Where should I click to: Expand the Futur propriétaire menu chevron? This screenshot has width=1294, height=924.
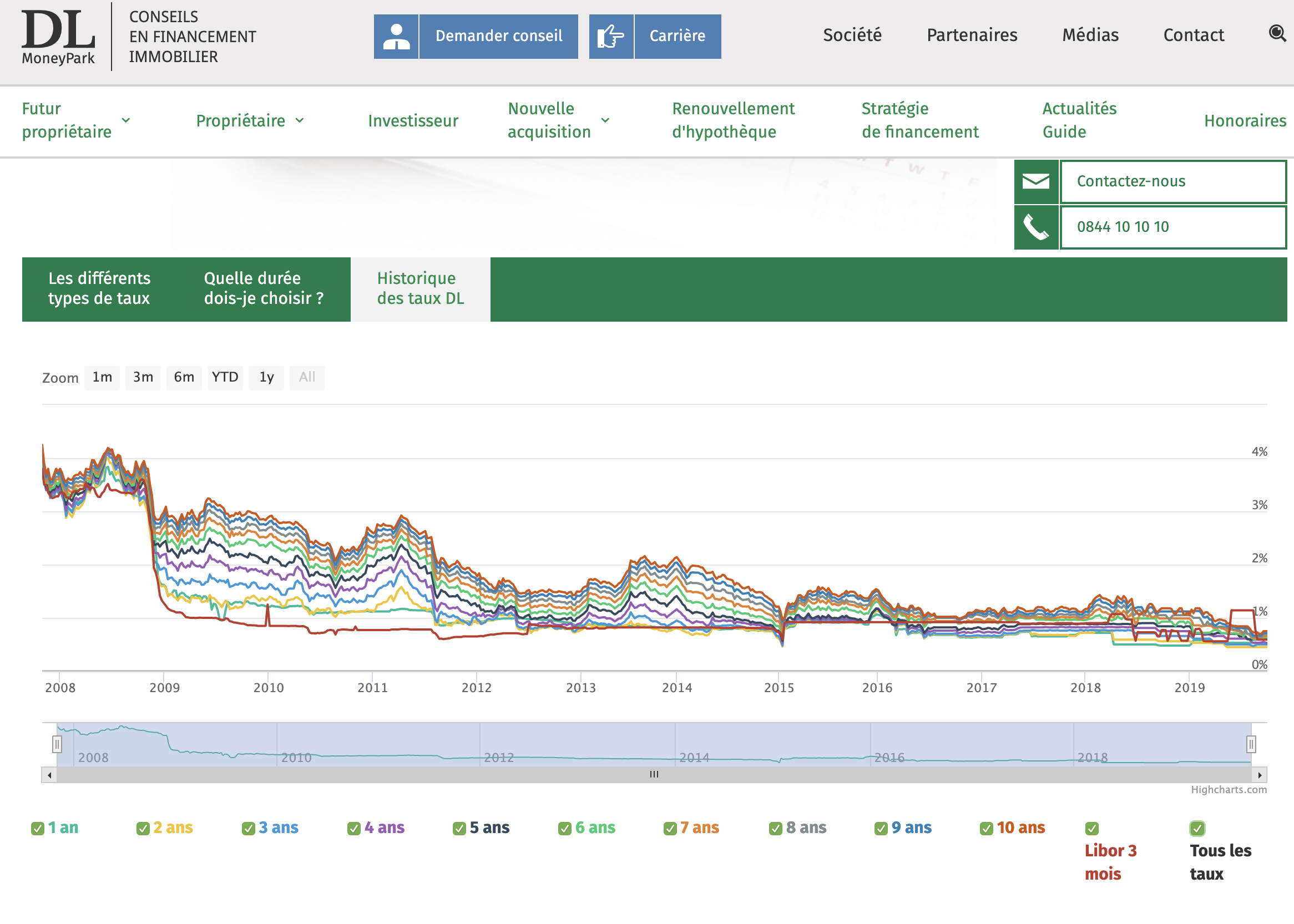click(x=127, y=120)
